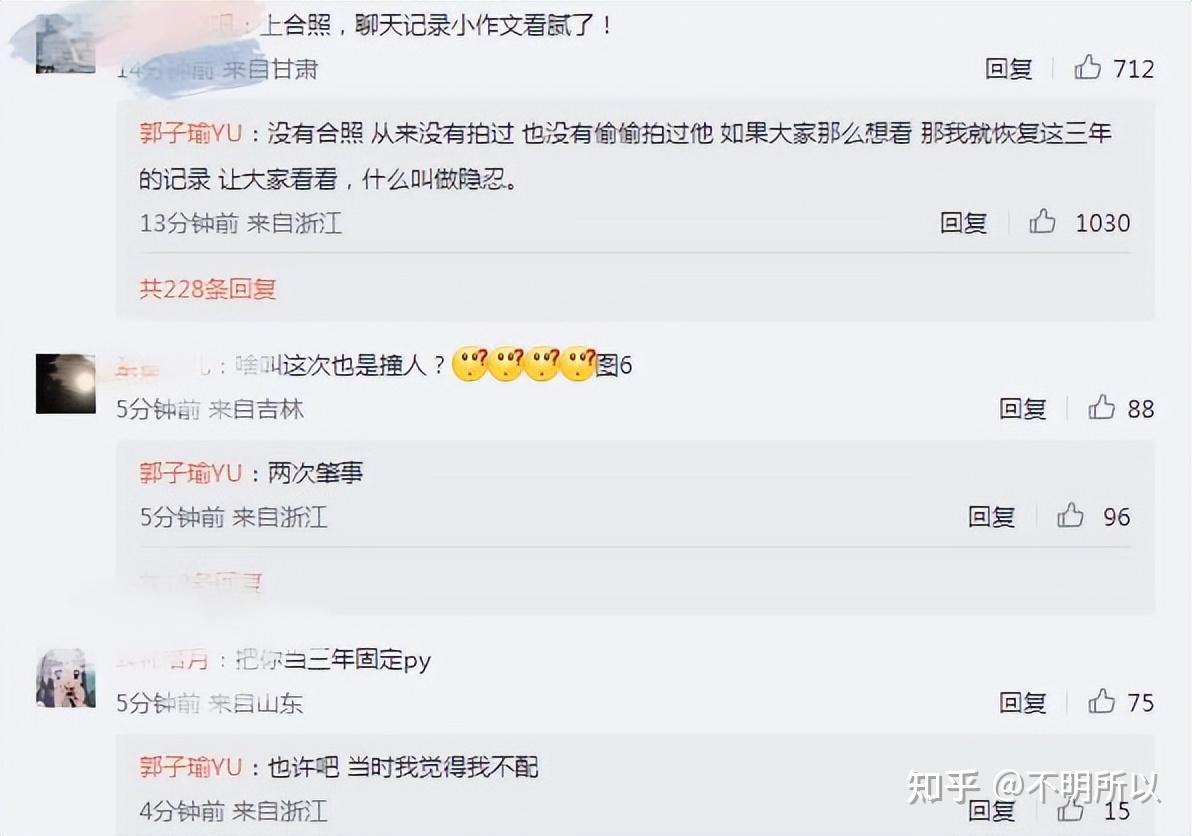
Task: Open the anime avatar of Shandong commenter
Action: (66, 678)
